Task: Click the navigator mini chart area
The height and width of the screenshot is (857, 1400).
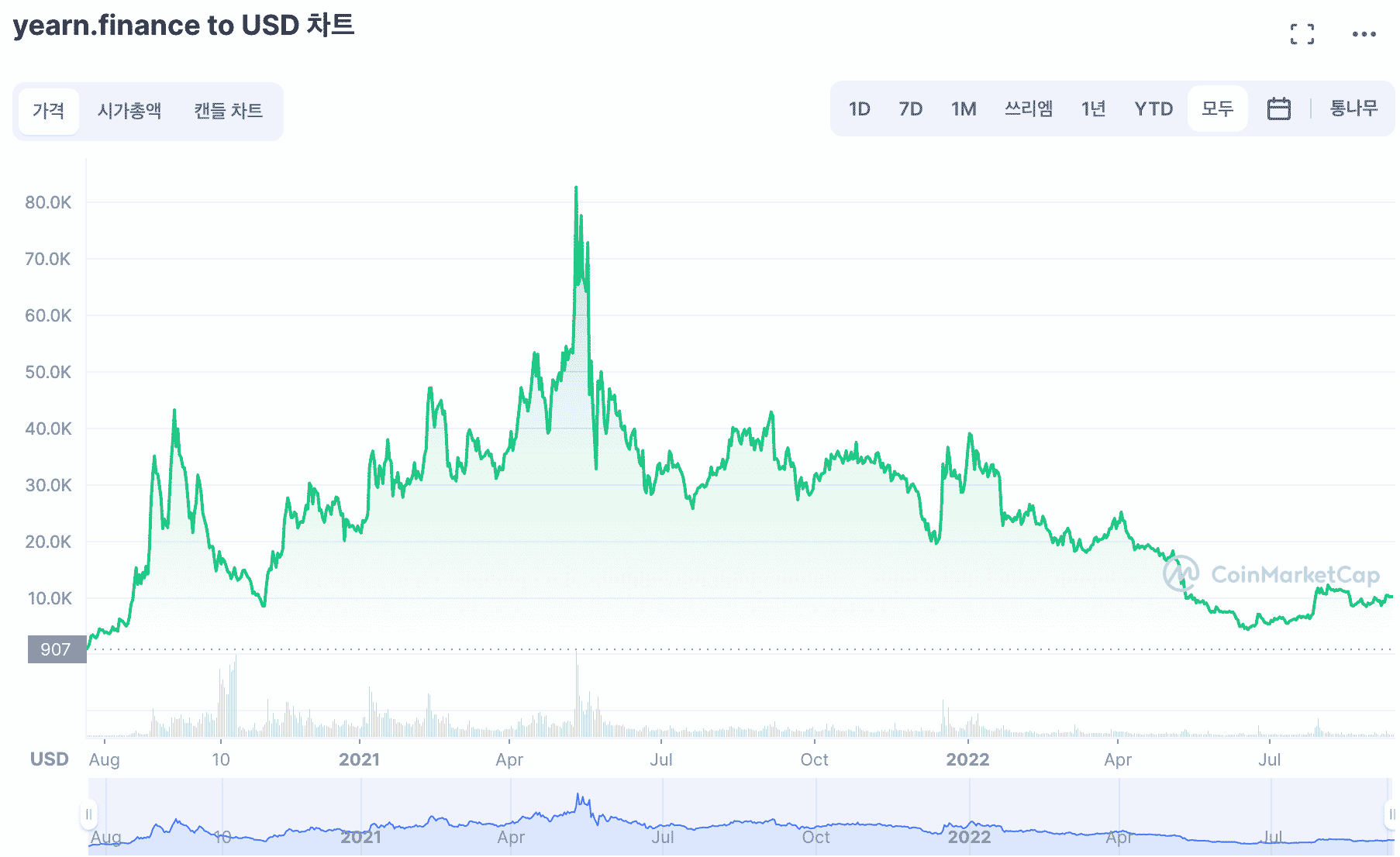Action: click(740, 817)
